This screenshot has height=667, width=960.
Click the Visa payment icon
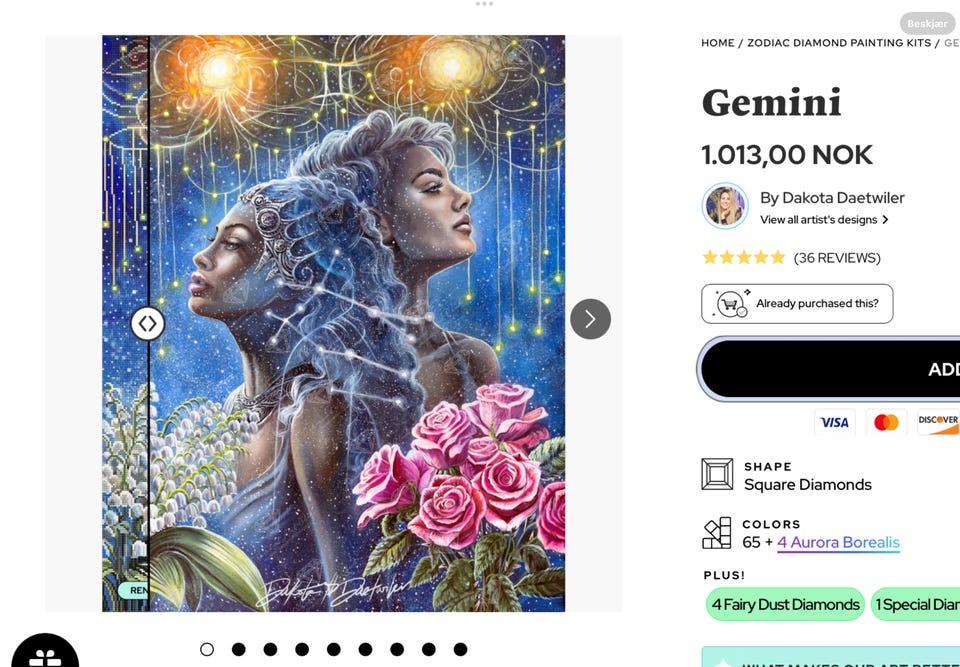point(834,422)
